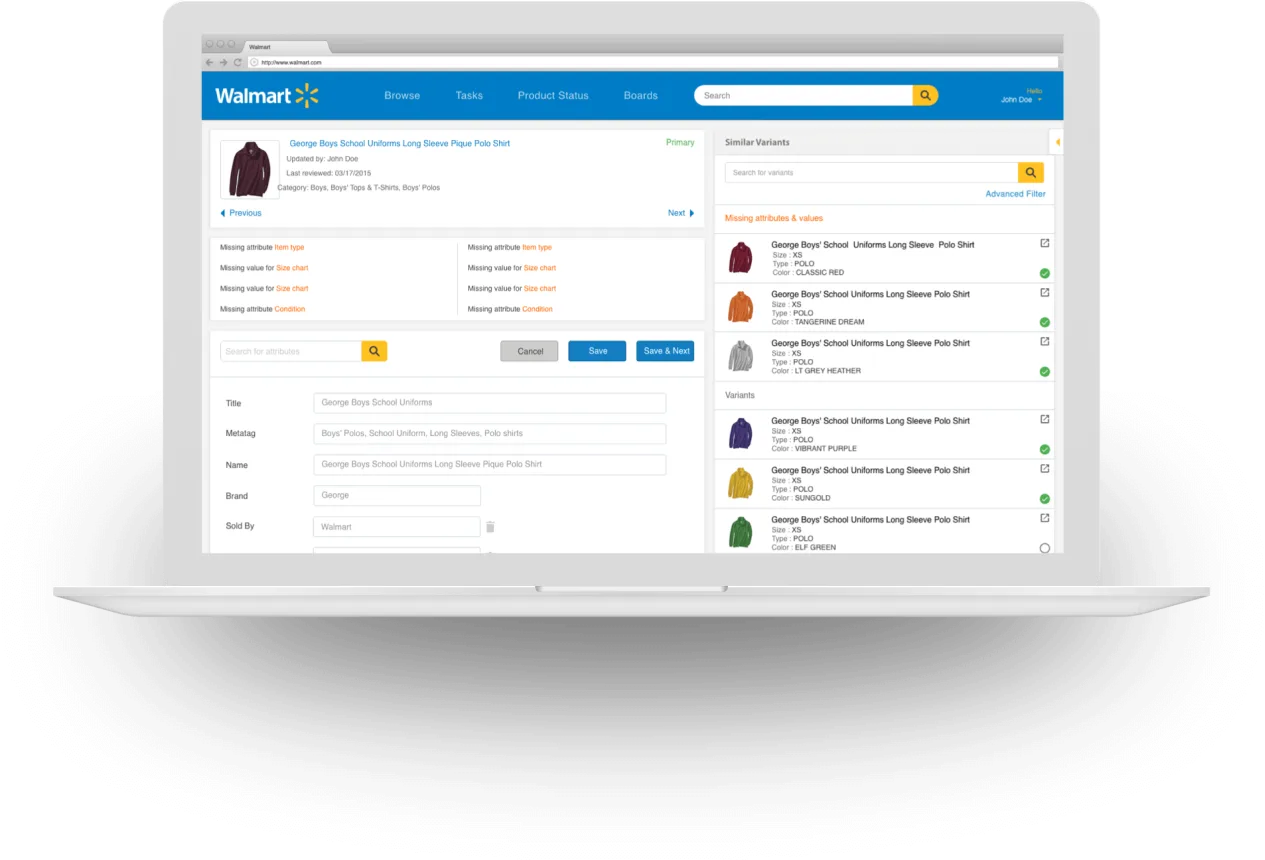Screen dimensions: 1265x860
Task: Click the Save & Next button
Action: 665,351
